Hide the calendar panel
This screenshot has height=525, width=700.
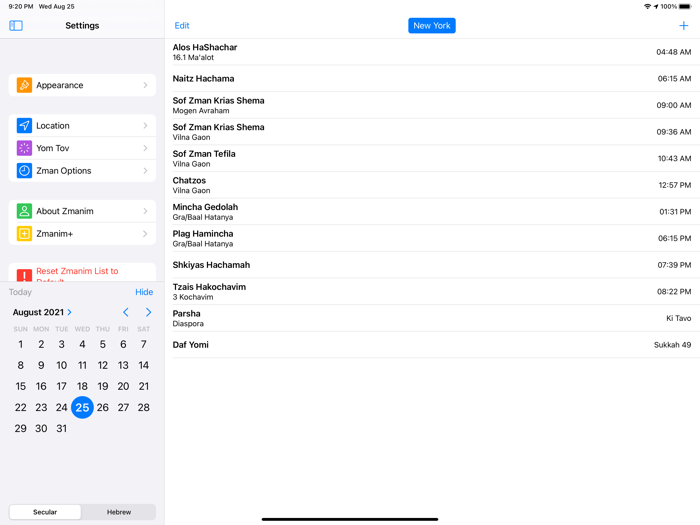click(144, 292)
